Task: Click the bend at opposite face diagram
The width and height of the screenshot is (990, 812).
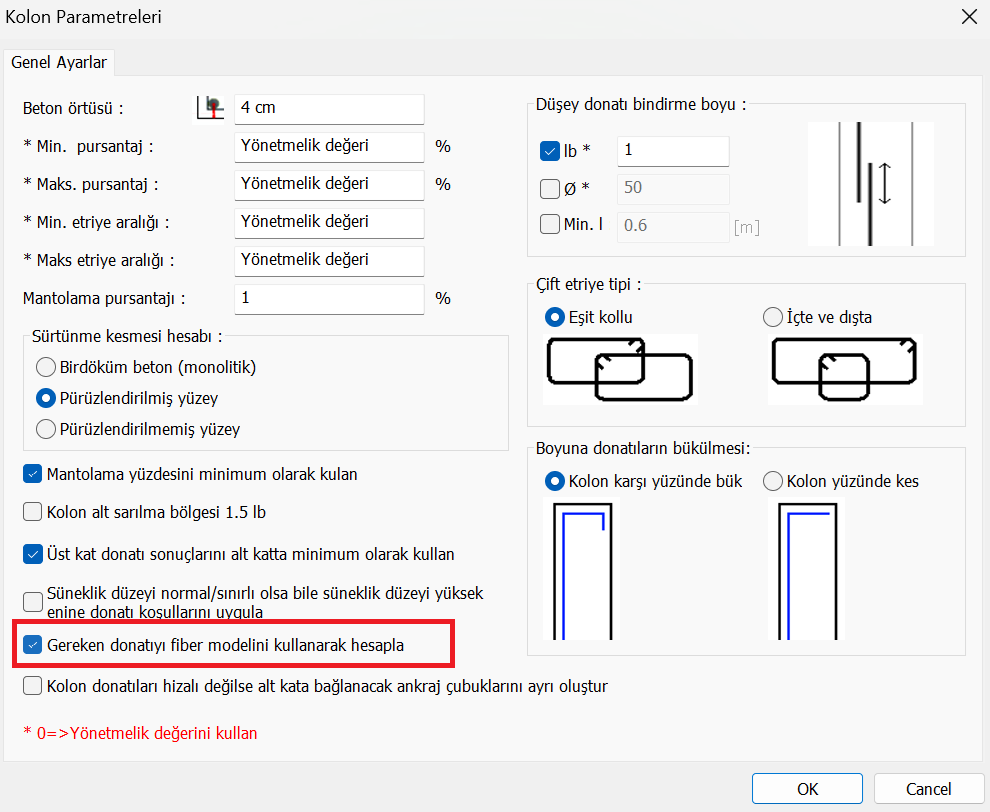Action: coord(581,570)
